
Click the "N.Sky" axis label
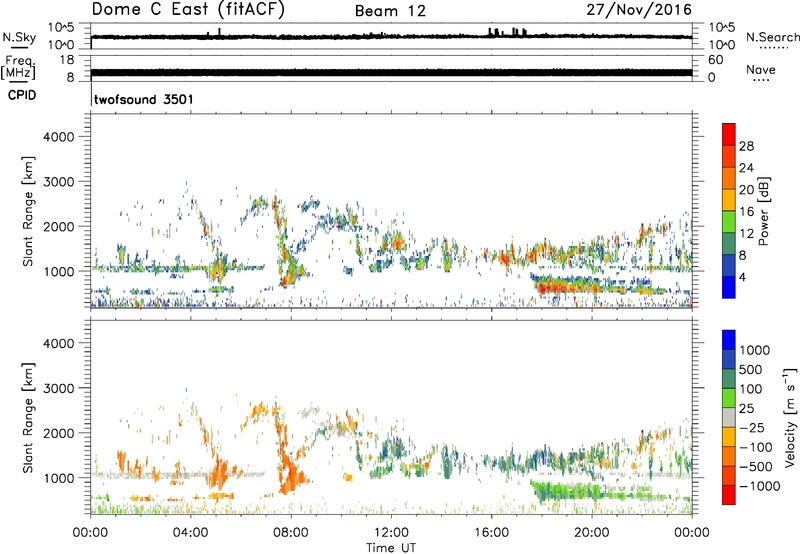point(19,37)
